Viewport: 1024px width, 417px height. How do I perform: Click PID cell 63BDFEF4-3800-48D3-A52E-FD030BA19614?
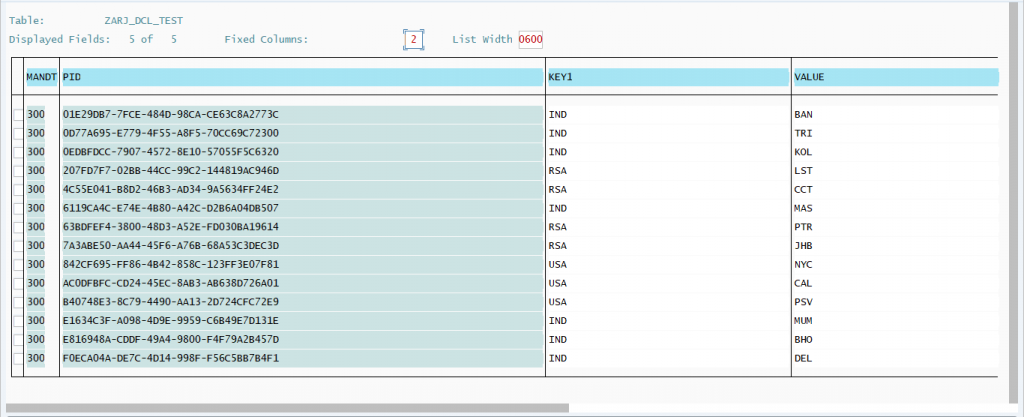coord(302,227)
